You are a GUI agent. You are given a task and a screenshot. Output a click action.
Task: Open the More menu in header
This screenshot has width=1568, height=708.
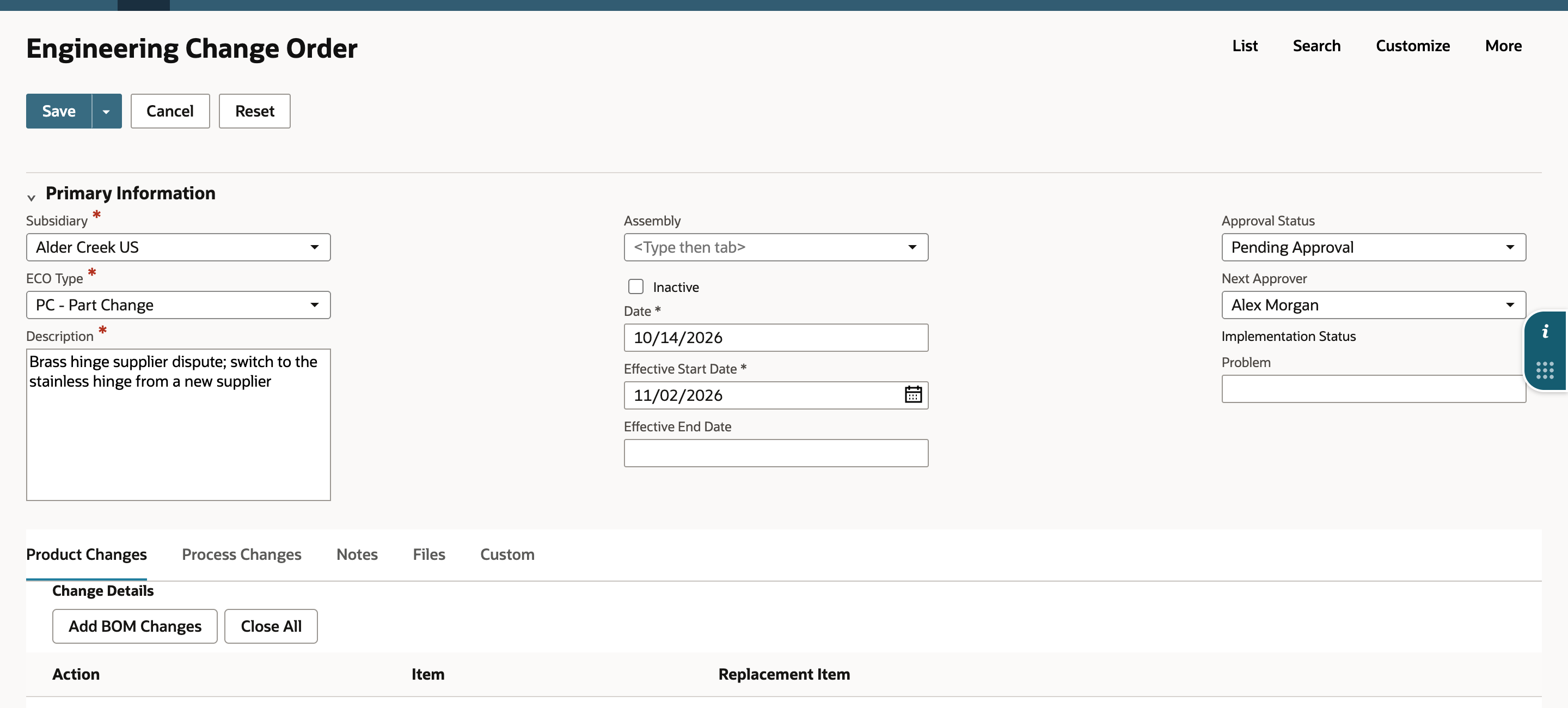click(x=1503, y=46)
